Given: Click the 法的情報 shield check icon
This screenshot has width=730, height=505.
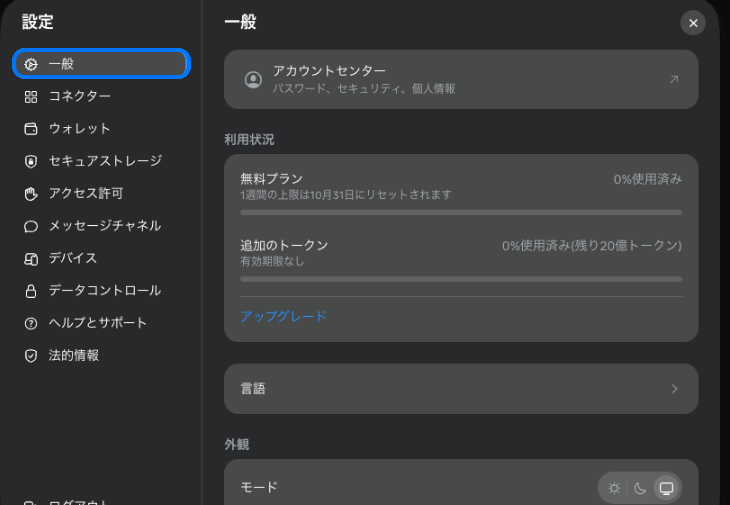Looking at the screenshot, I should pos(31,356).
